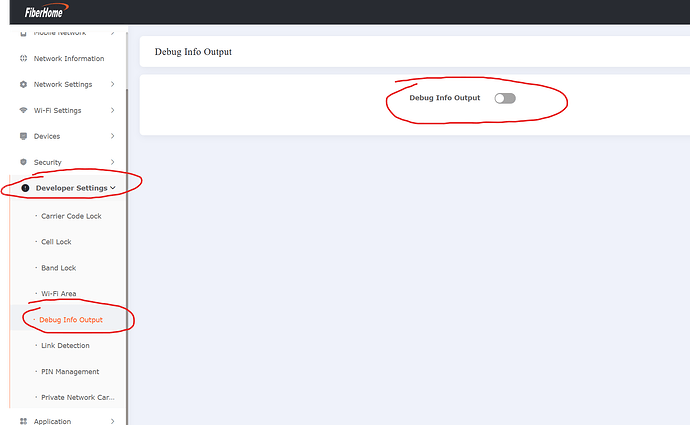Open PIN Management page

(70, 372)
